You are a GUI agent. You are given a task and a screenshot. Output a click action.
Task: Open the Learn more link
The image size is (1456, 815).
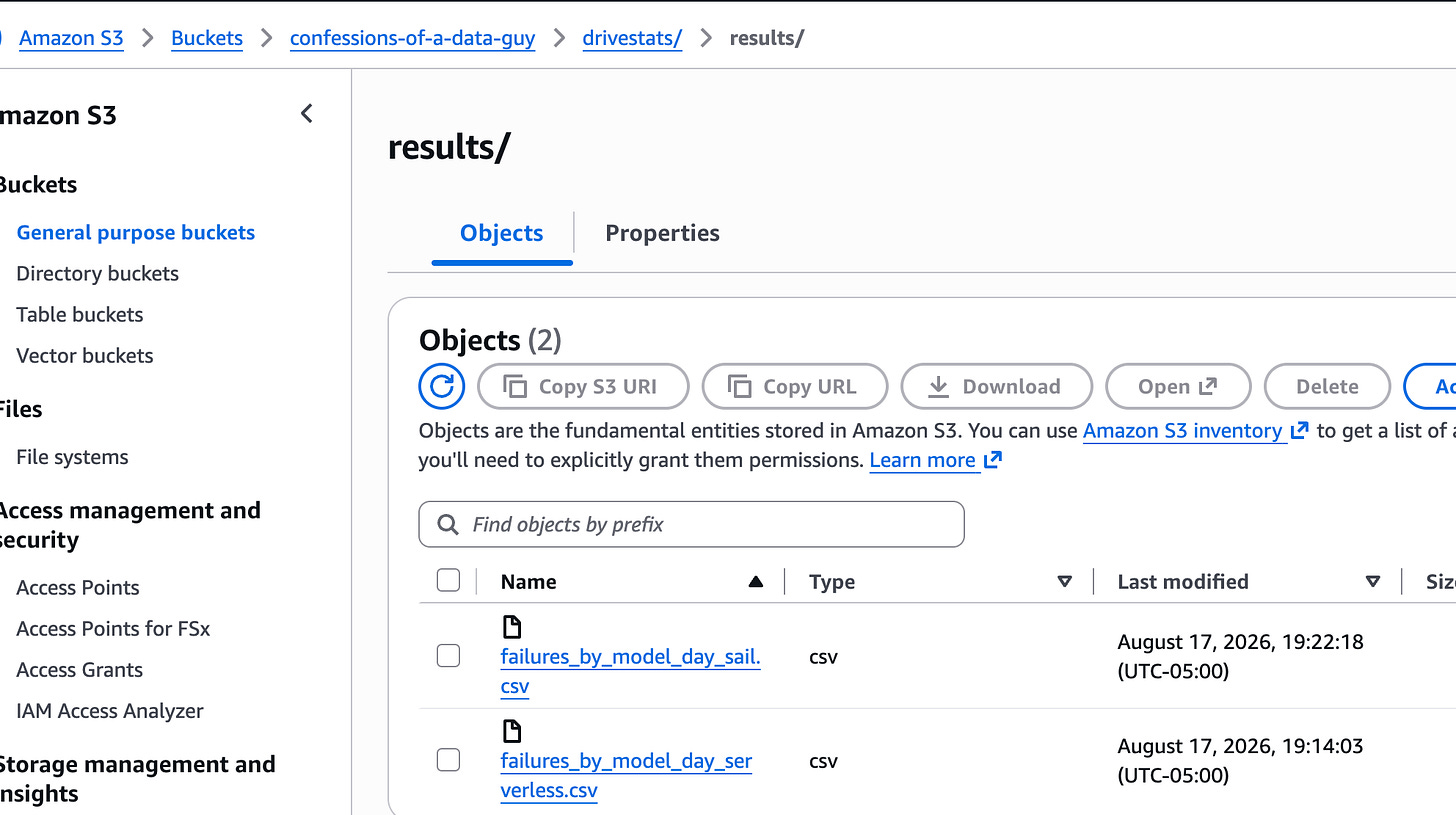coord(935,460)
